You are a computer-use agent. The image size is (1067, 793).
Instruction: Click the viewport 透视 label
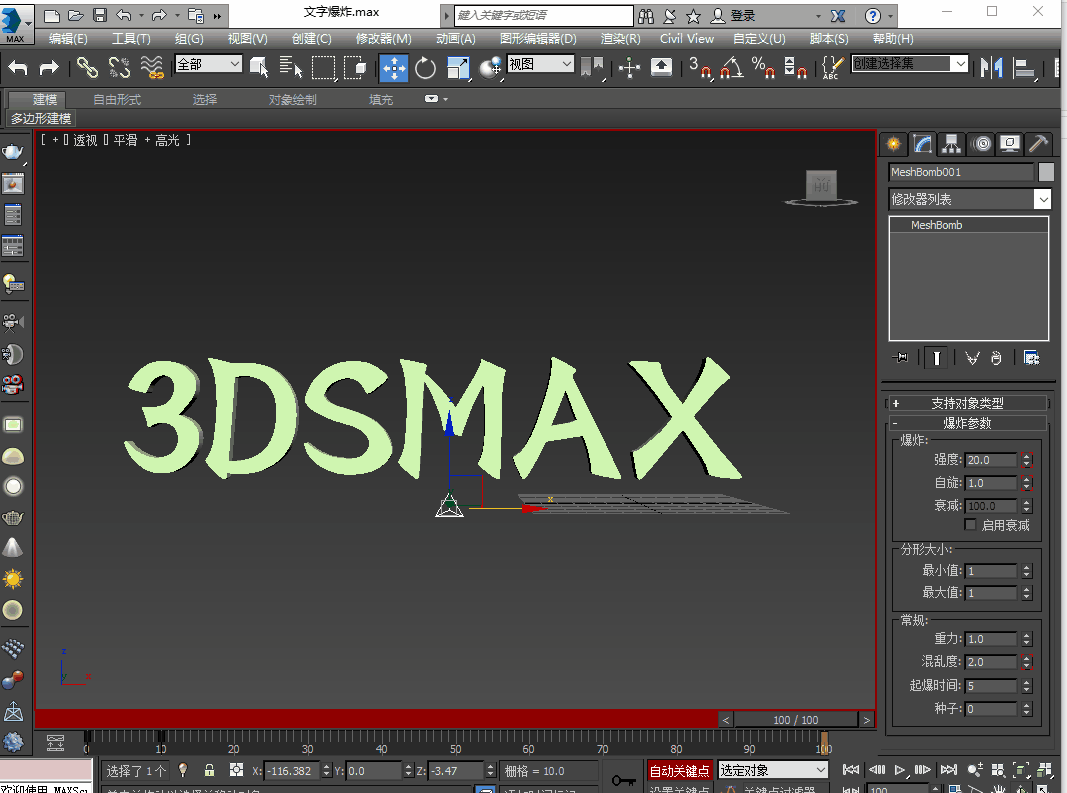click(86, 140)
